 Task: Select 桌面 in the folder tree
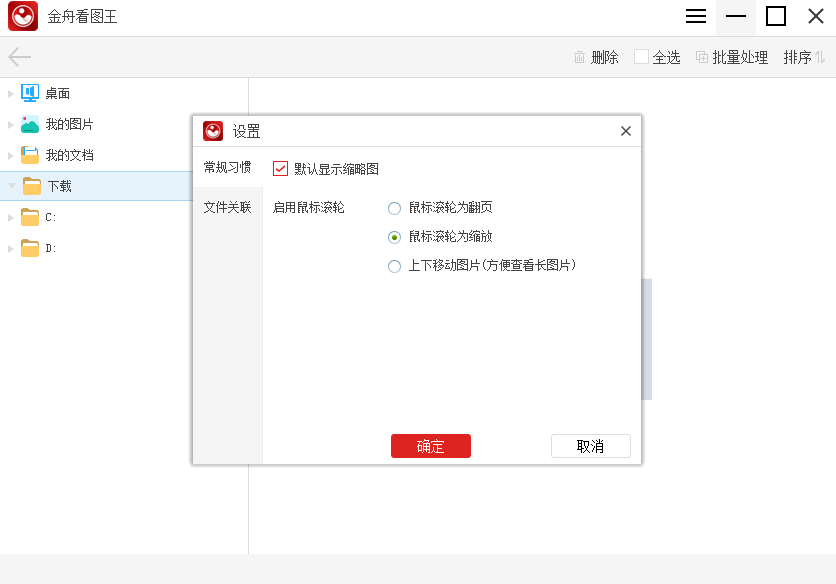58,93
